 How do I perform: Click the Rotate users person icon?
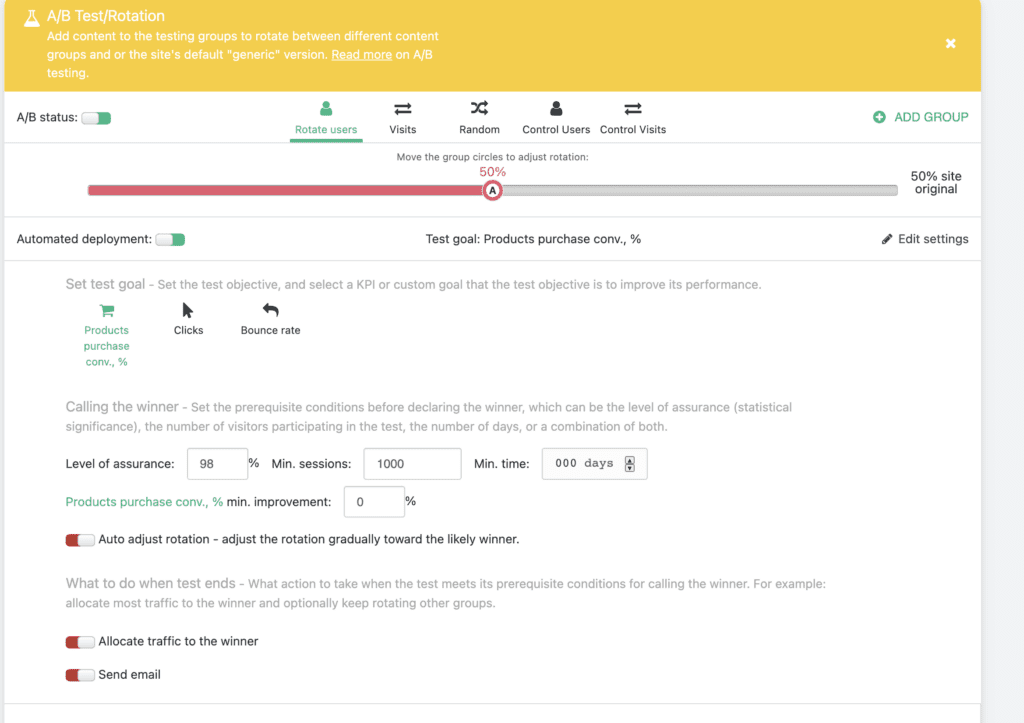[326, 109]
